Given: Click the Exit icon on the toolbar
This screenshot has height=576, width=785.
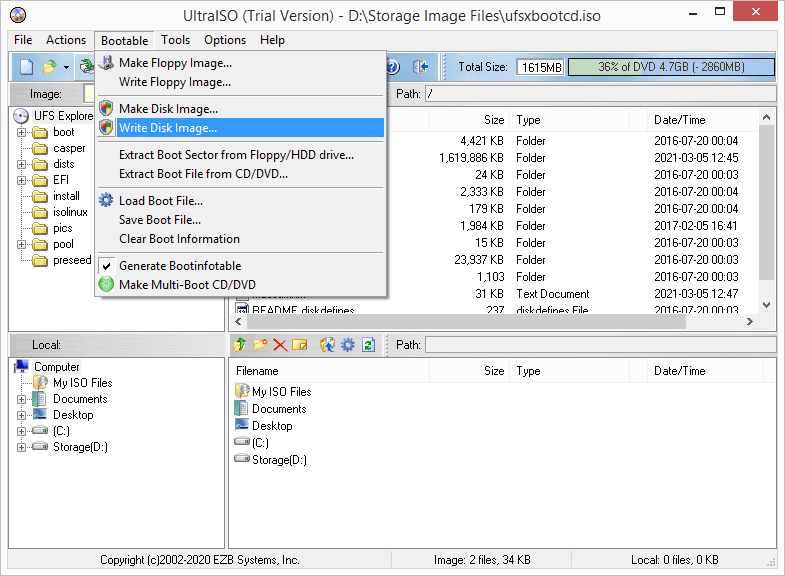Looking at the screenshot, I should [421, 67].
